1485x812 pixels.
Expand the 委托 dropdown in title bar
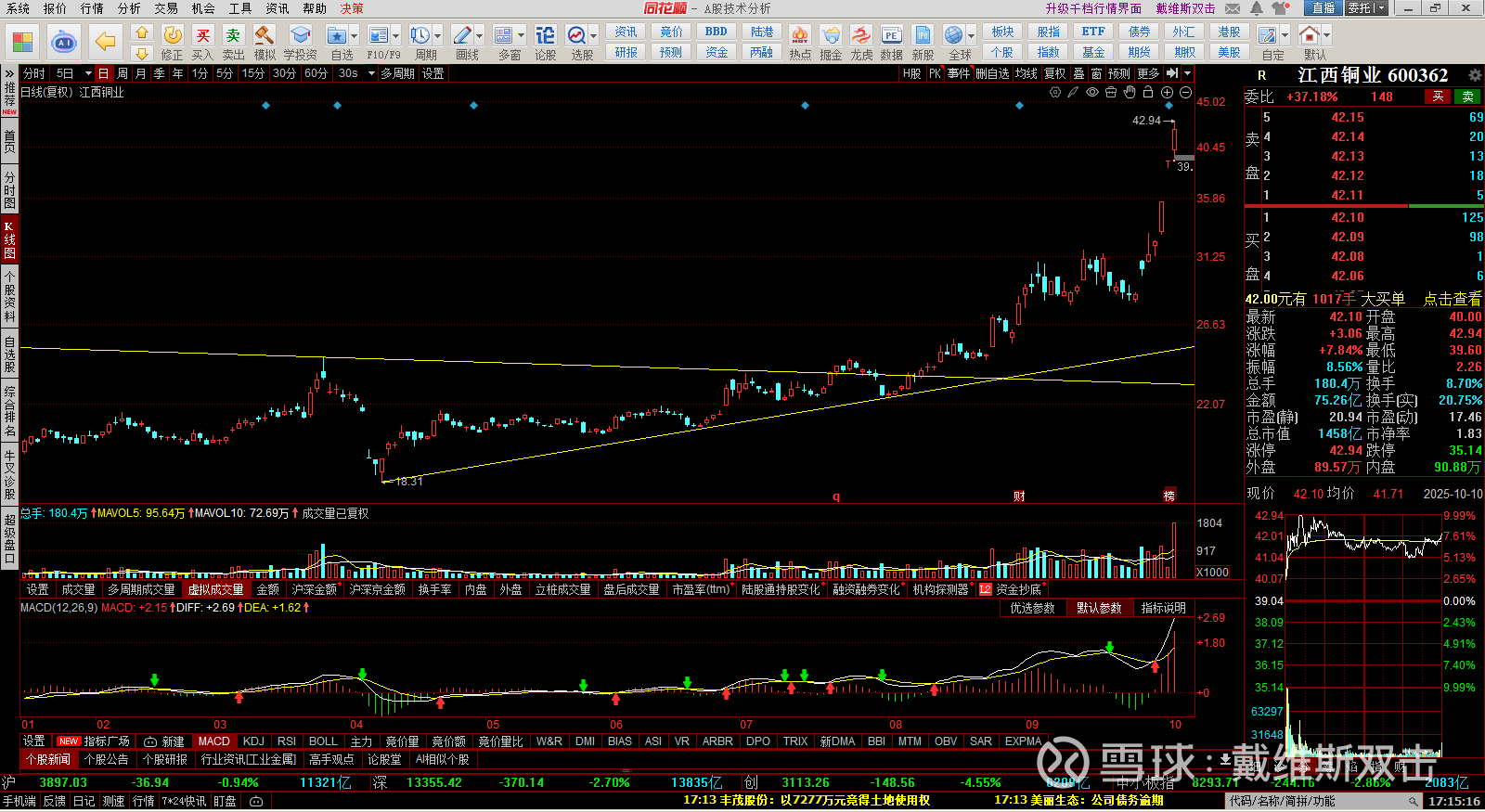(1380, 8)
